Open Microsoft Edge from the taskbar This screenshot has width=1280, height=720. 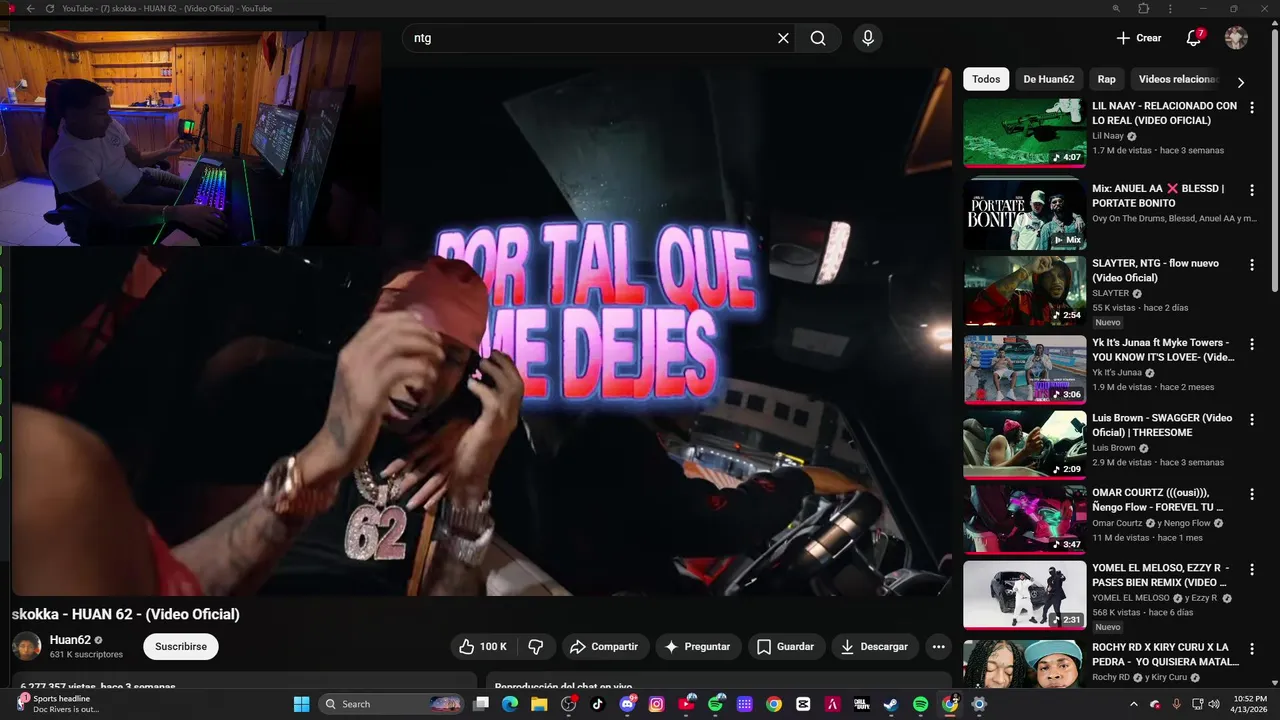tap(510, 704)
